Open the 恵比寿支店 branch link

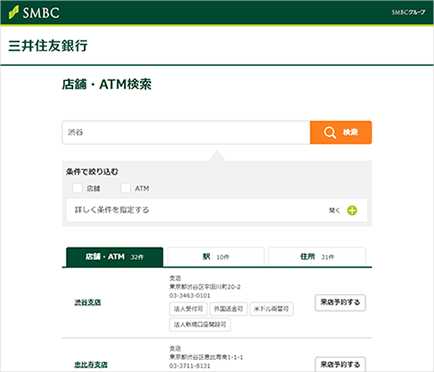(91, 365)
